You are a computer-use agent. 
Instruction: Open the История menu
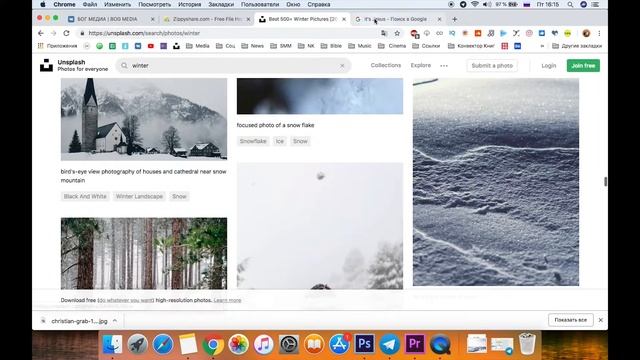point(190,4)
